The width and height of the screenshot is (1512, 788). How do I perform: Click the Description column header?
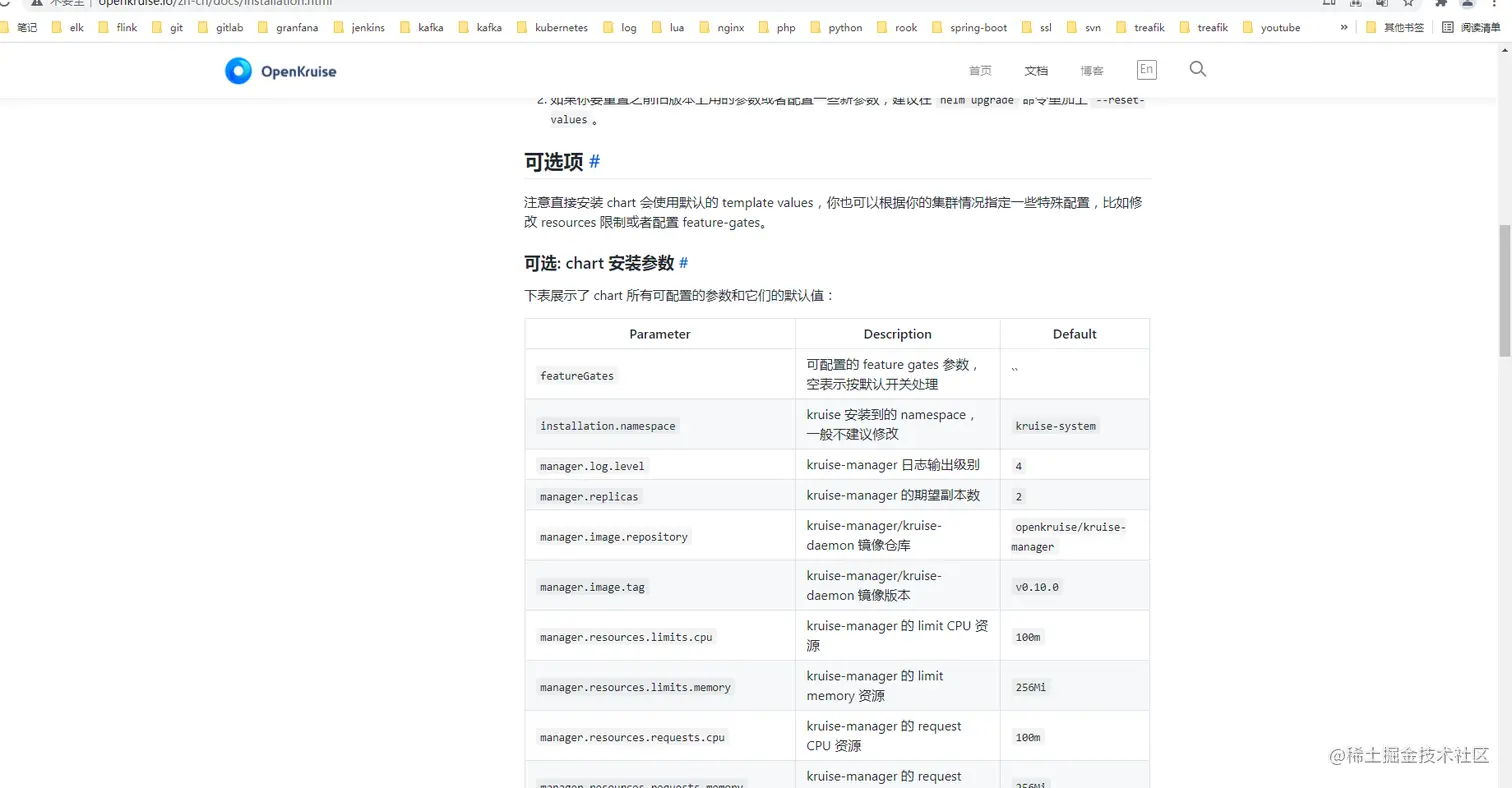tap(898, 334)
